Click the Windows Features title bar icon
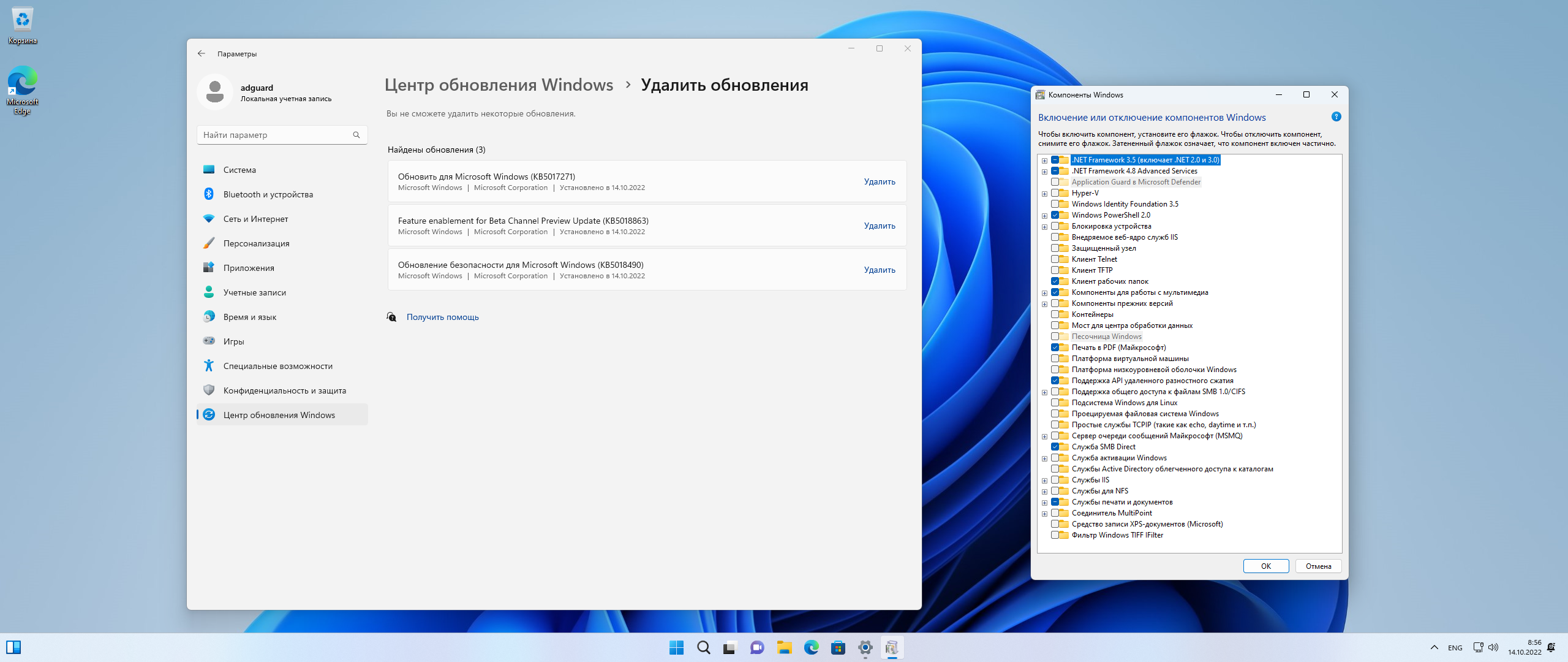 tap(1040, 95)
